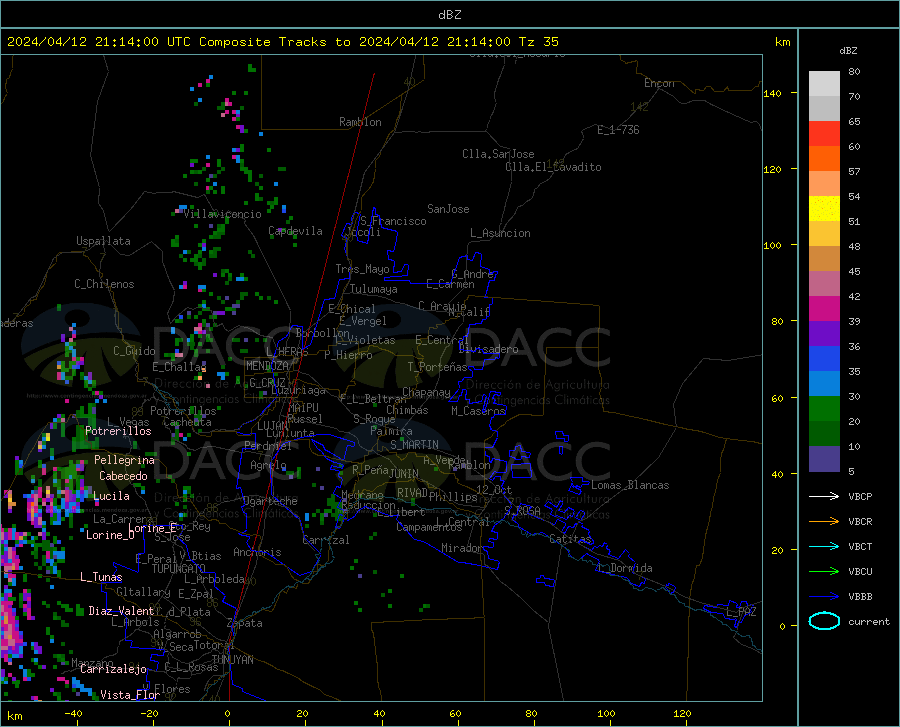900x727 pixels.
Task: Click the orange VBCR arrow legend icon
Action: click(824, 522)
